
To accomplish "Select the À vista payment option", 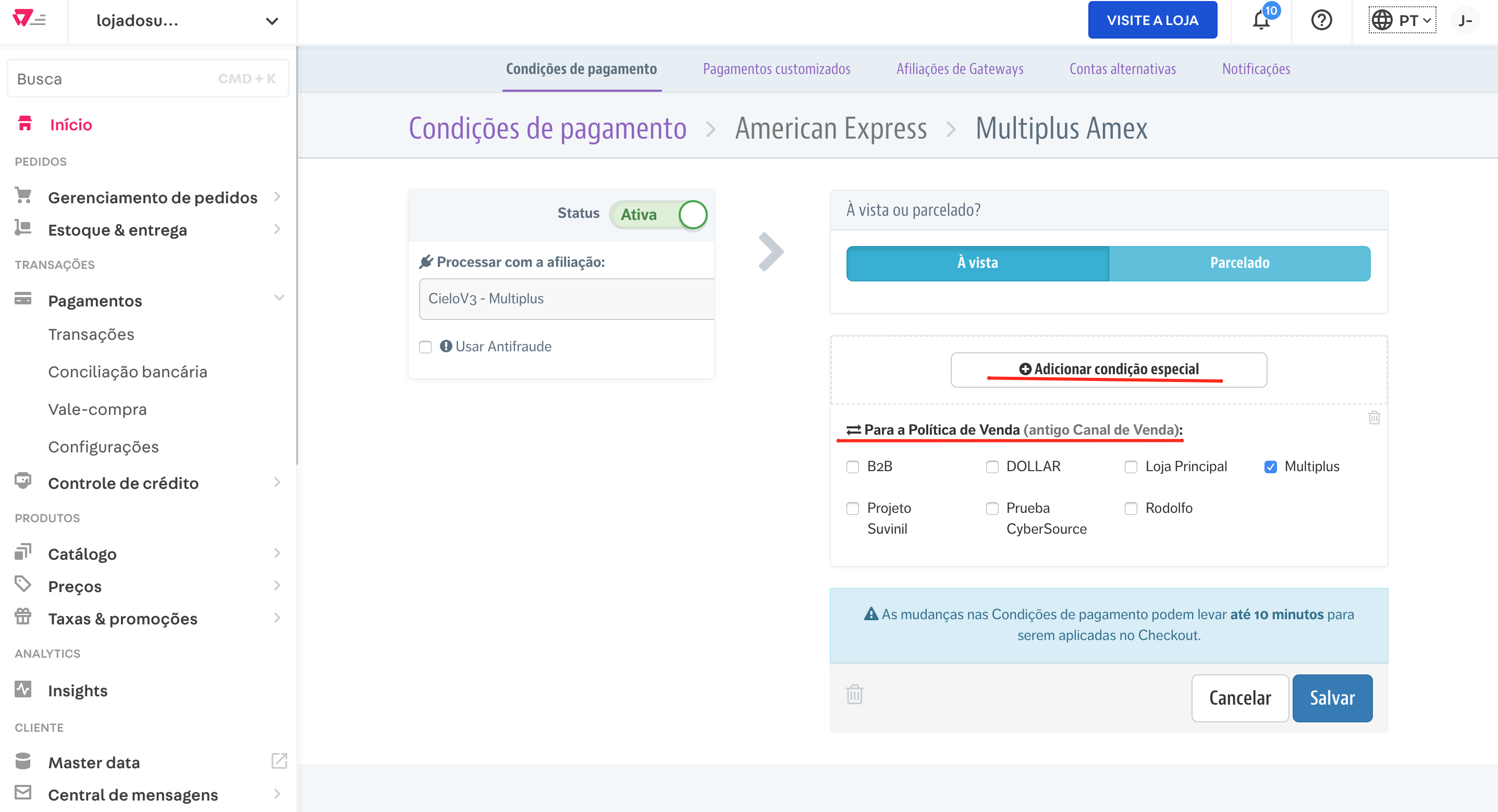I will pos(978,262).
